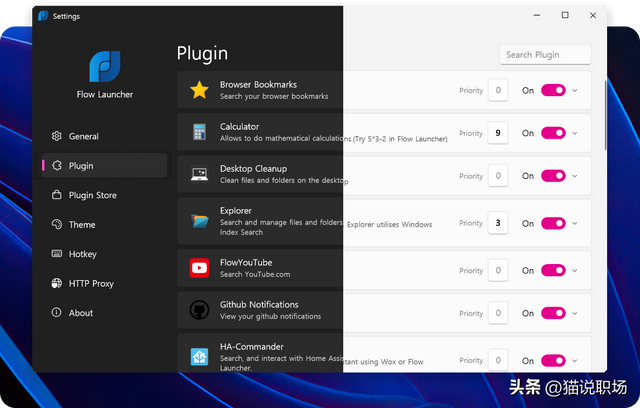640x408 pixels.
Task: Click the Flow Launcher logo
Action: point(105,66)
